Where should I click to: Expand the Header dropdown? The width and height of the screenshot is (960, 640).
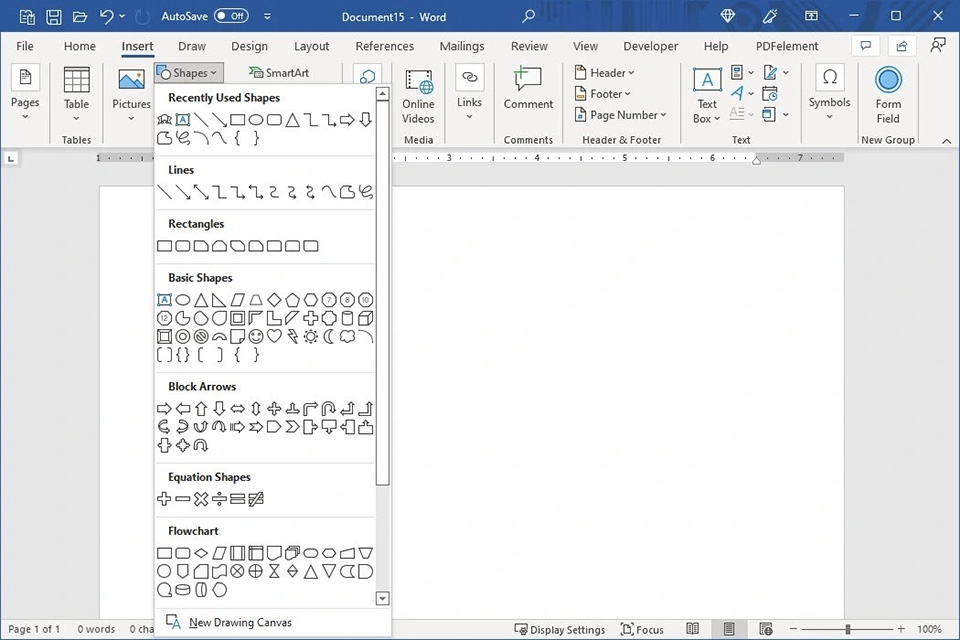[606, 73]
